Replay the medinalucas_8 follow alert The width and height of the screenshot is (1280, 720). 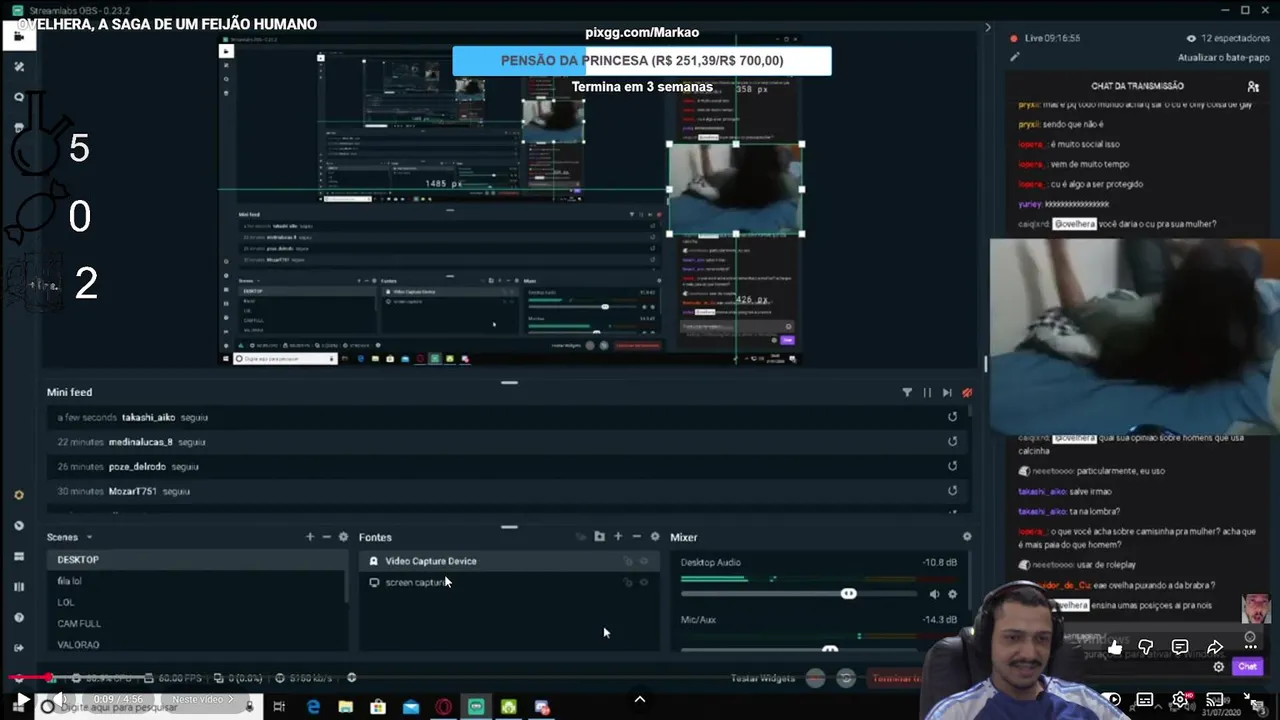click(x=952, y=441)
